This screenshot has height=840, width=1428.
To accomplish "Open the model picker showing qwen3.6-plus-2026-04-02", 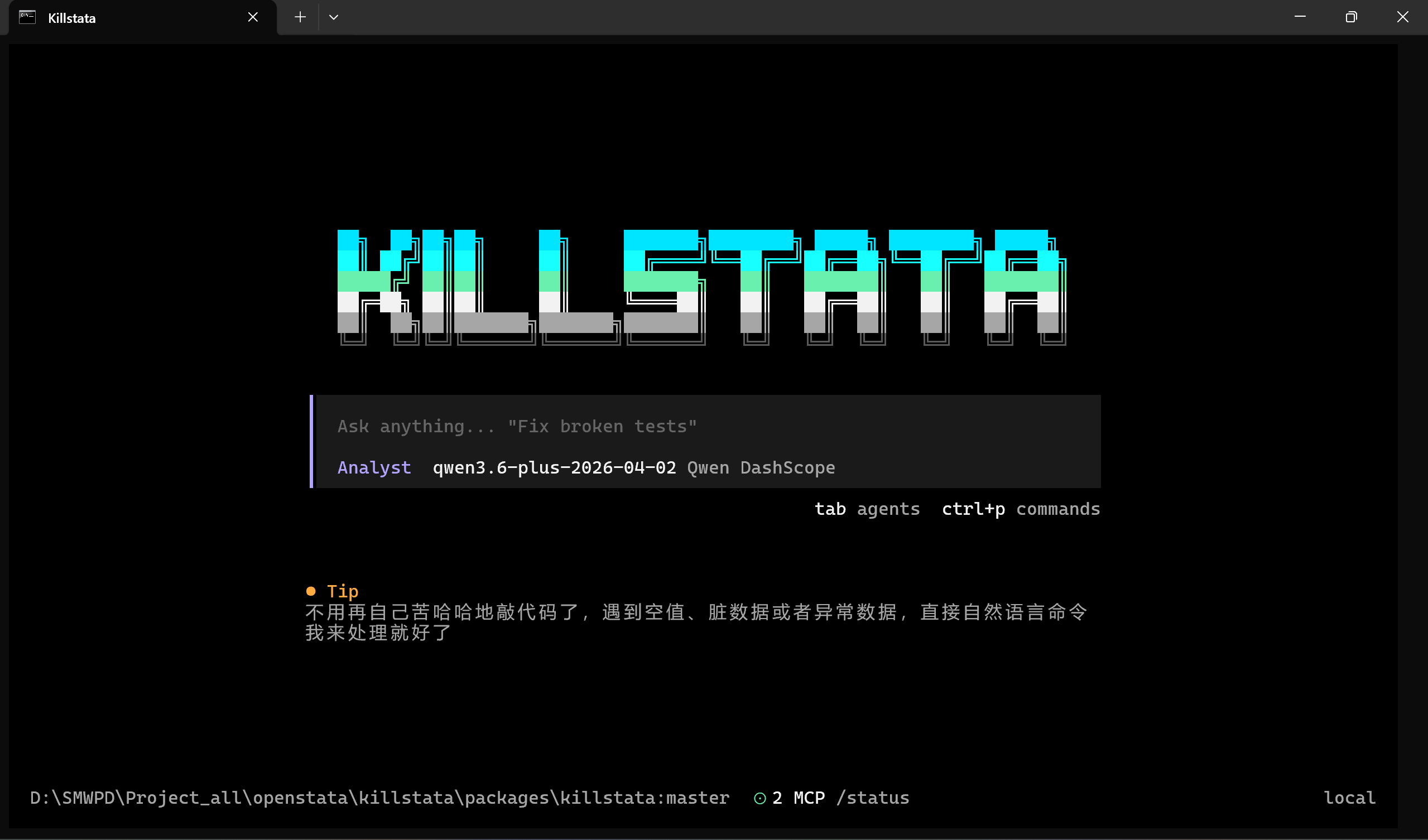I will 554,467.
